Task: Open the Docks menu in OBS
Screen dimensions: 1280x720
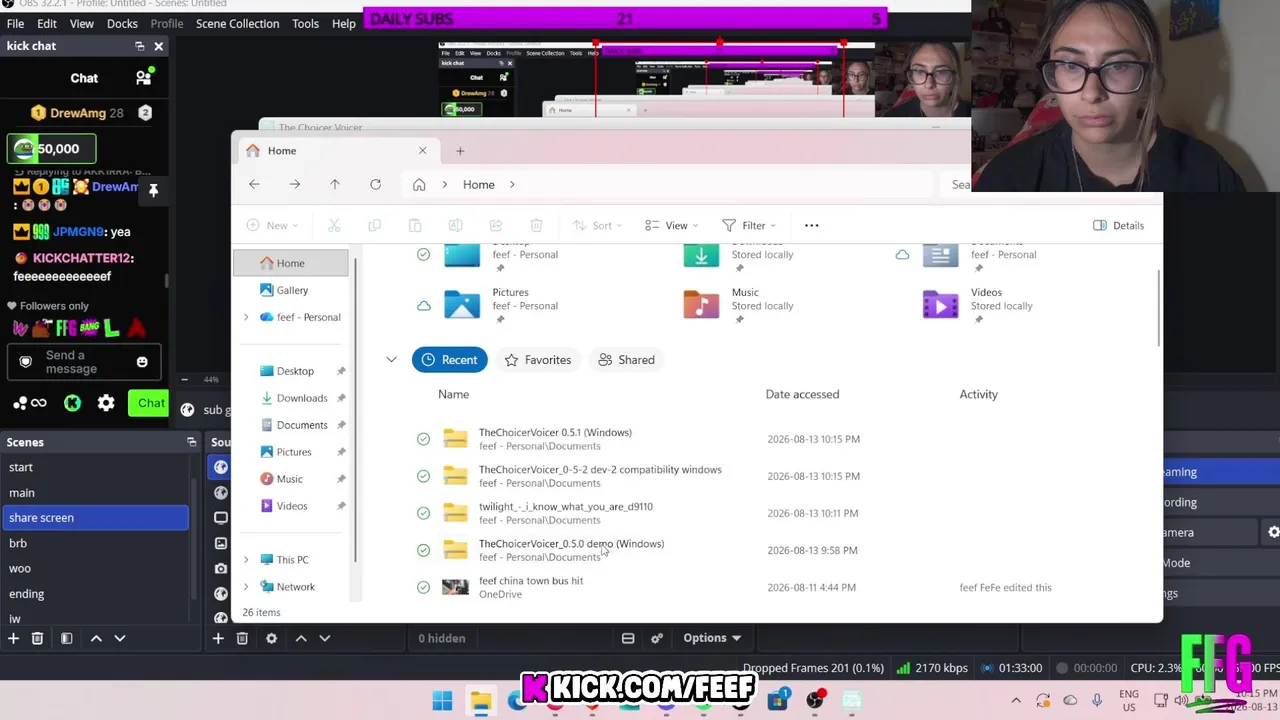Action: pyautogui.click(x=122, y=23)
